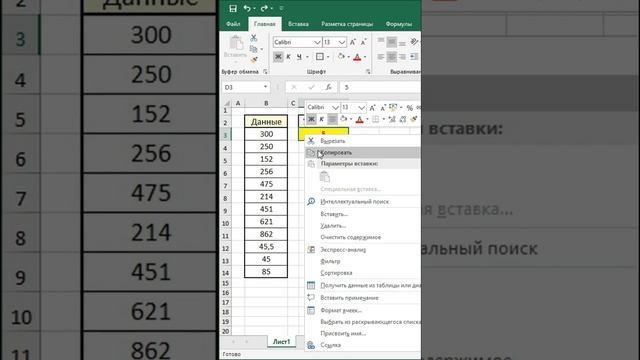This screenshot has width=640, height=360.
Task: Select the Данные header cell
Action: click(266, 122)
